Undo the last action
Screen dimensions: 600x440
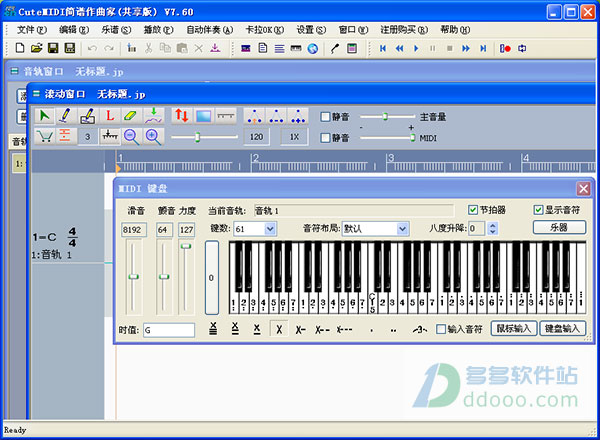click(92, 48)
